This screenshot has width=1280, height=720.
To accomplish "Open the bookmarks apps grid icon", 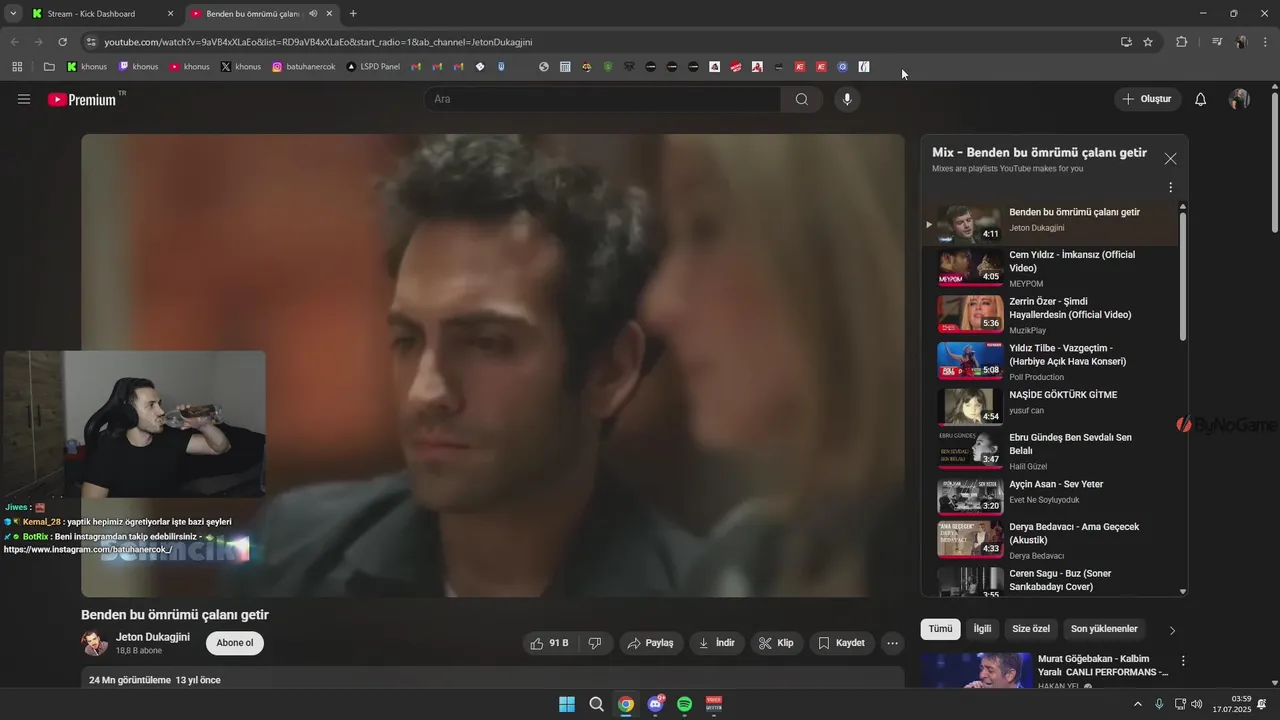I will click(x=17, y=67).
